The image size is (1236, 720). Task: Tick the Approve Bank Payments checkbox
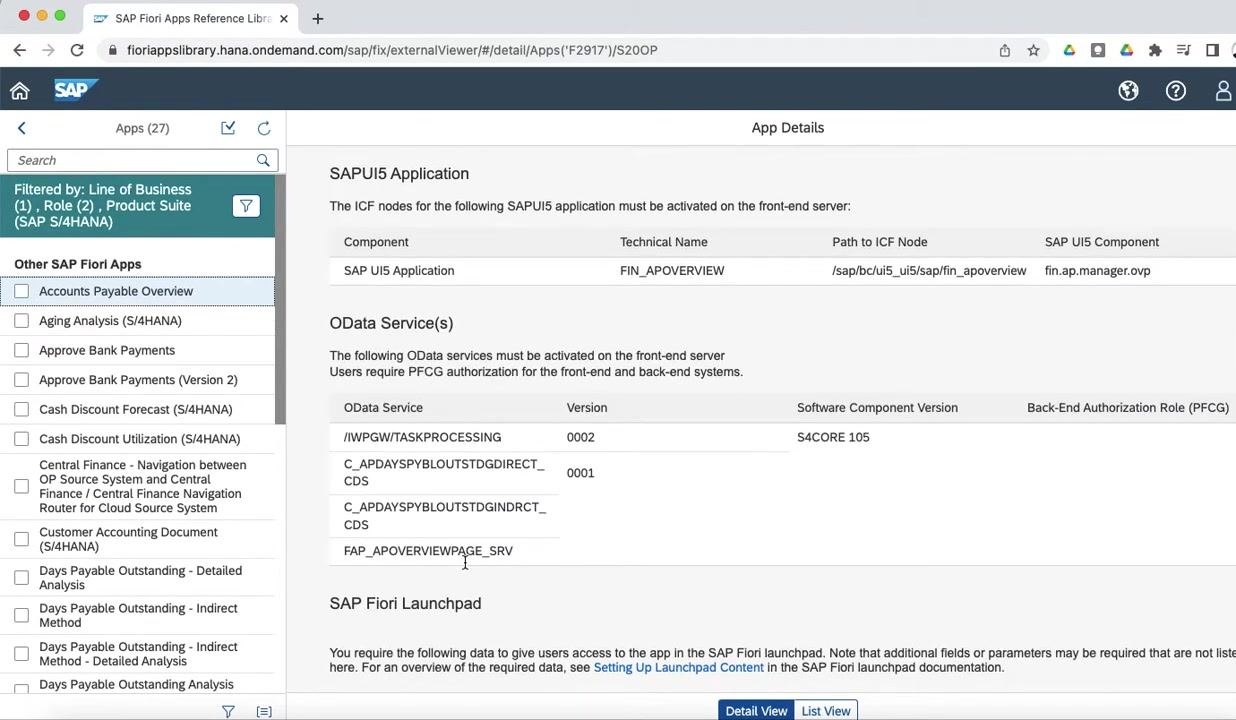coord(22,350)
